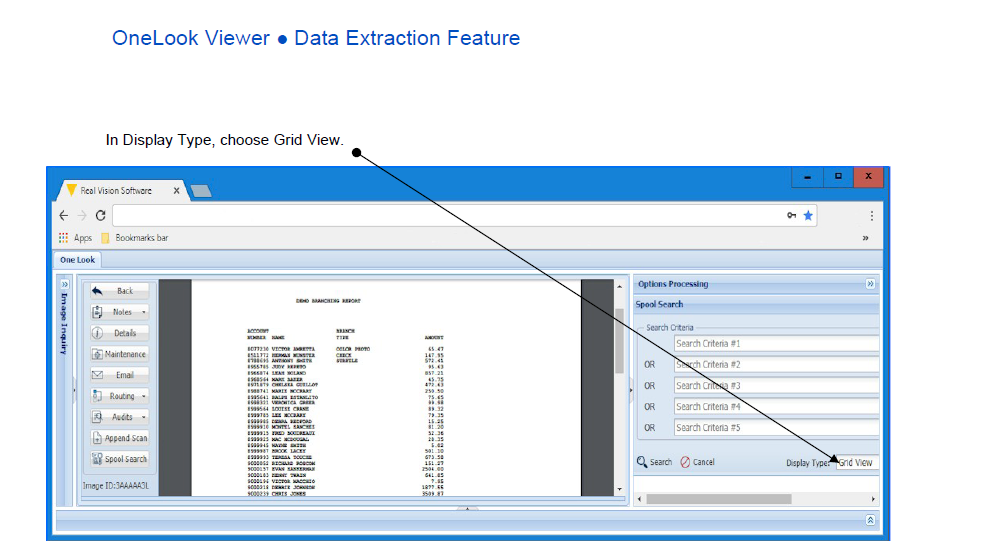Click the options panel horizontal scrollbar thumb

tap(719, 499)
